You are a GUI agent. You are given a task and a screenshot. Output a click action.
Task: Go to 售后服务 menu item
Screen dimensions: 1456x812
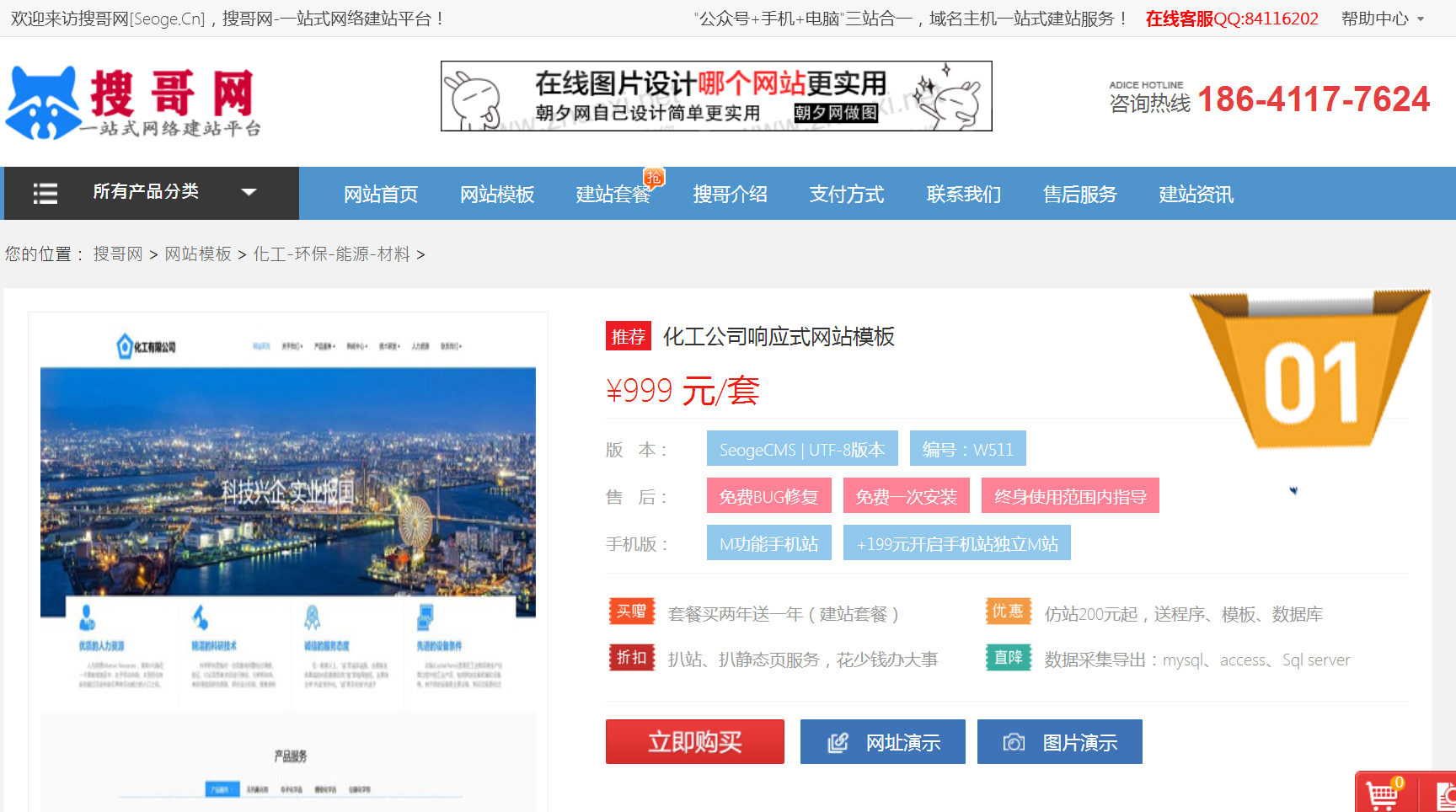(x=1079, y=195)
